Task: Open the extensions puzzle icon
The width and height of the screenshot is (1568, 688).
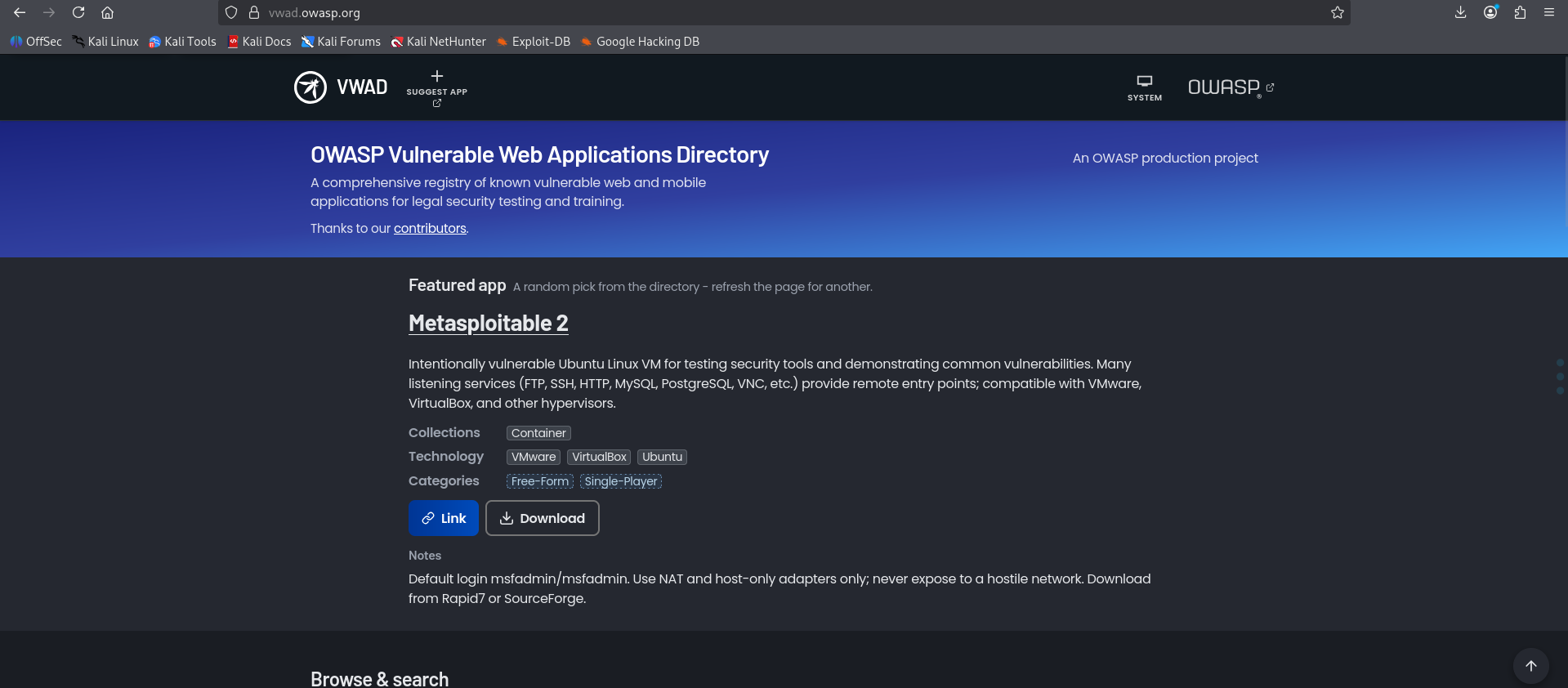Action: pyautogui.click(x=1520, y=12)
